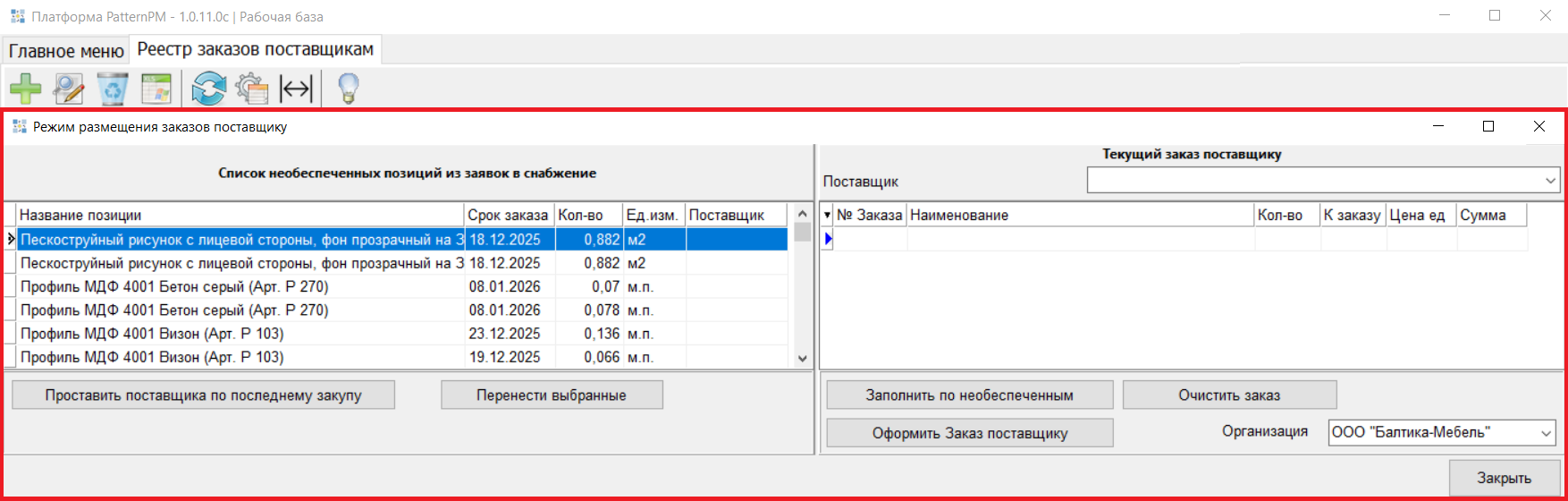
Task: Refresh the list with blue arrows icon
Action: 209,89
